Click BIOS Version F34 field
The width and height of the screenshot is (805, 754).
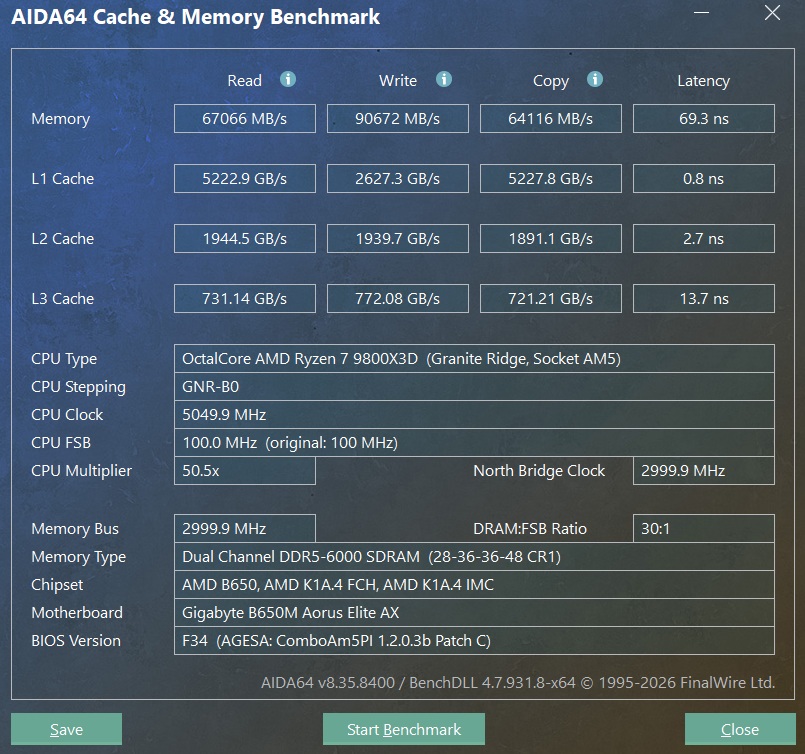coord(474,641)
